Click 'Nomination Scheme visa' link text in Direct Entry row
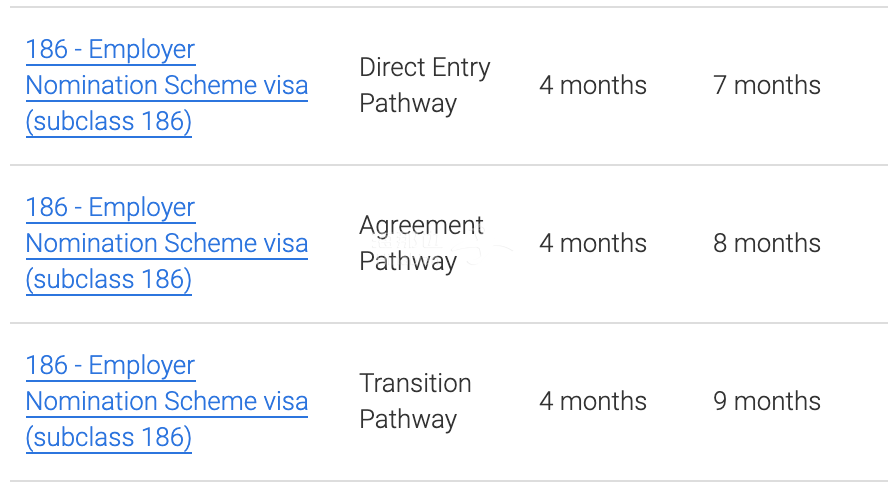 (166, 85)
